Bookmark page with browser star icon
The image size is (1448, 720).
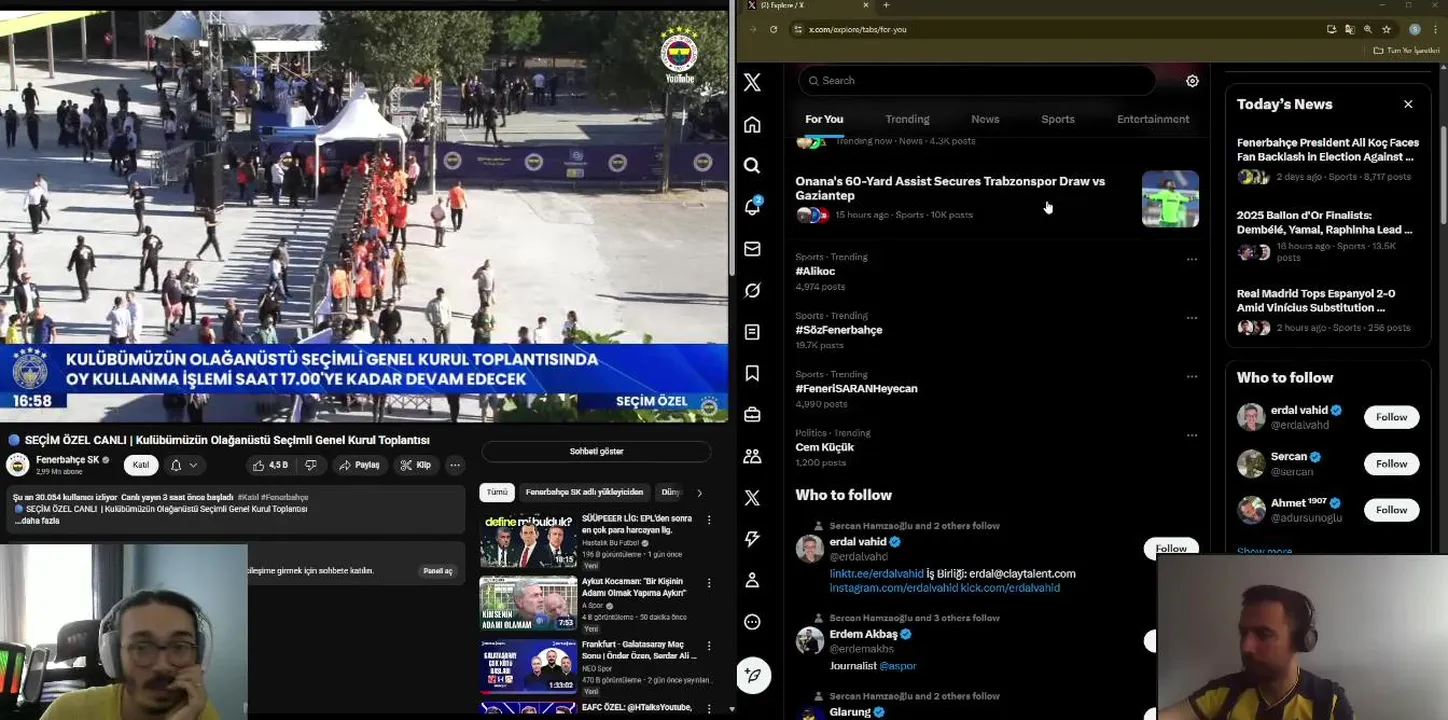point(1386,29)
